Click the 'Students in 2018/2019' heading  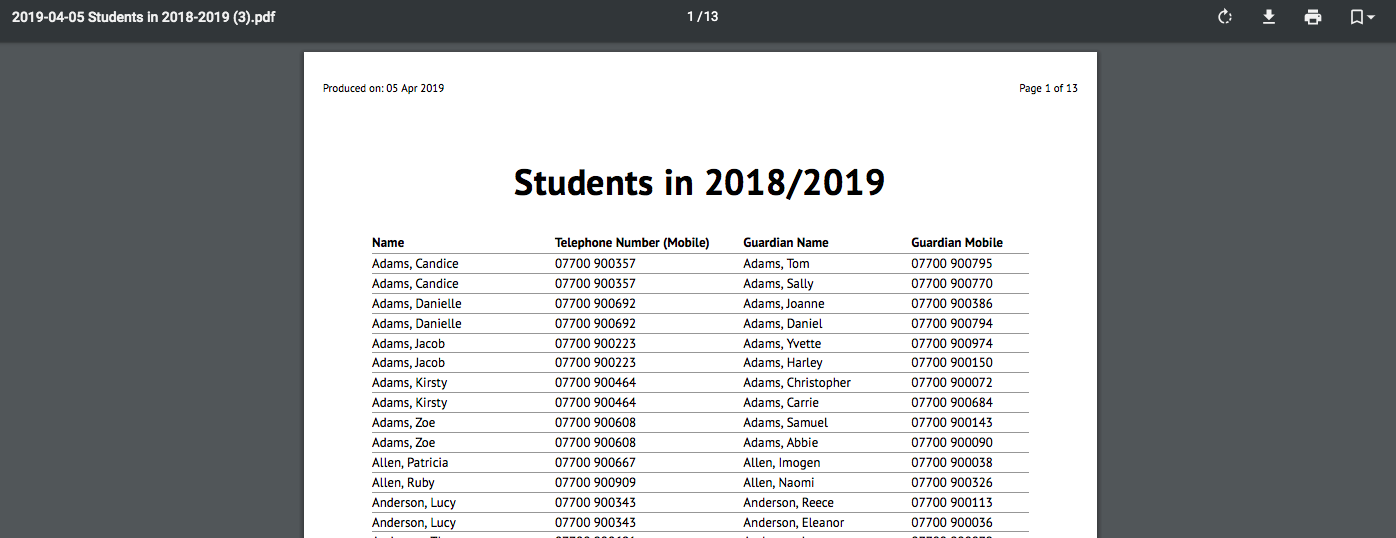[x=699, y=183]
